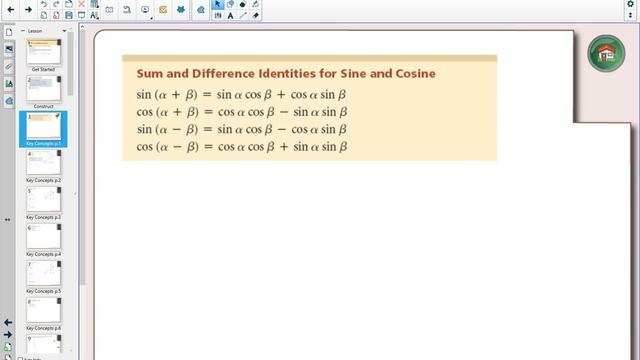Viewport: 640px width, 360px height.
Task: Click sidebar next page right arrow
Action: click(x=8, y=335)
